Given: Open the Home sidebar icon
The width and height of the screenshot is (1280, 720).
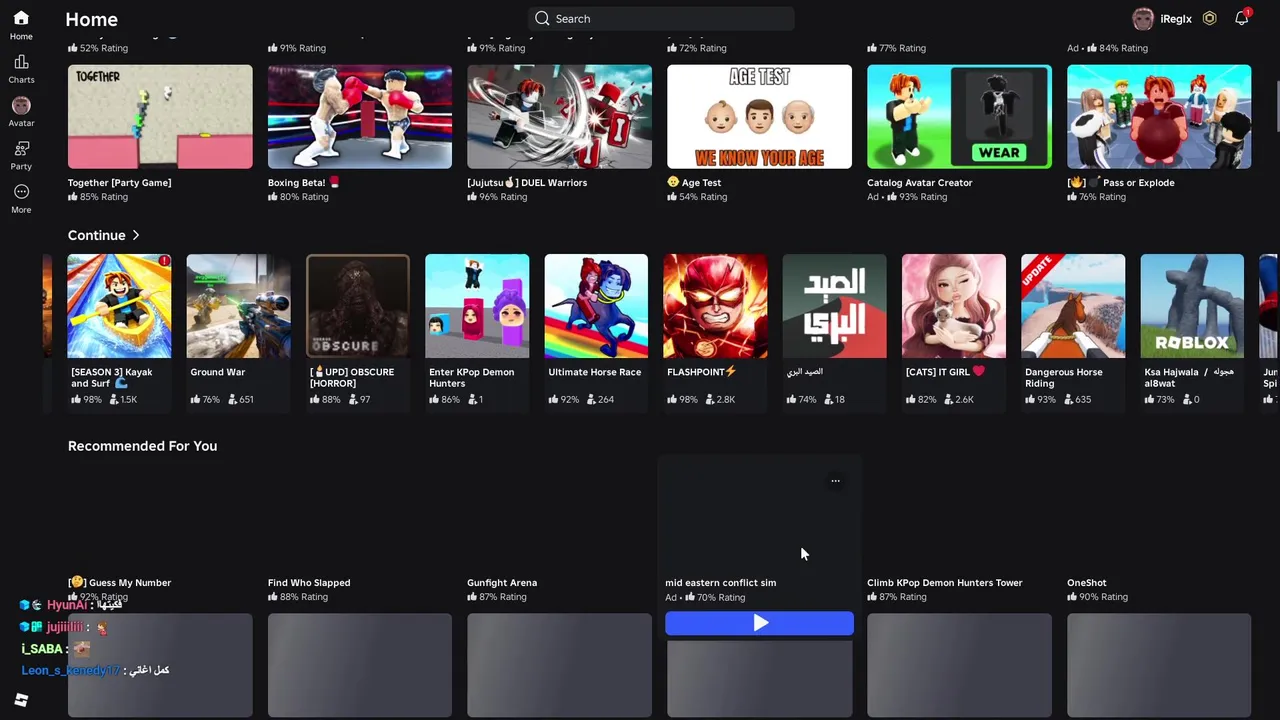Looking at the screenshot, I should [x=21, y=19].
